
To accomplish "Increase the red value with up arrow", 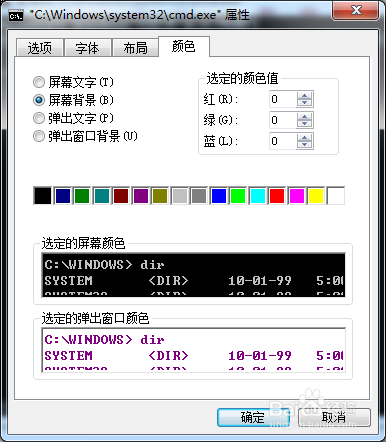I will coord(304,95).
